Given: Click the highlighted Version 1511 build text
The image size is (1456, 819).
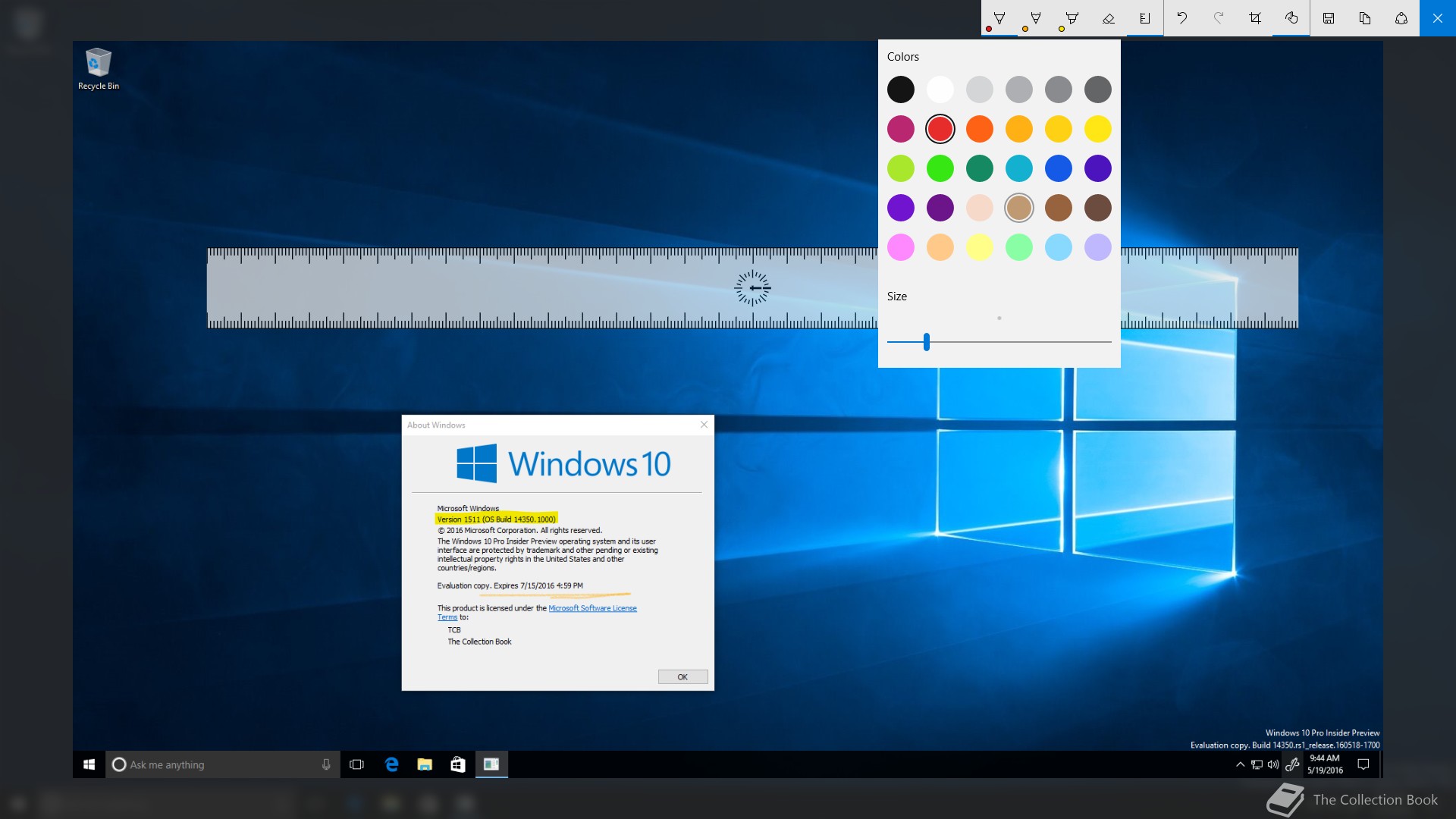Looking at the screenshot, I should tap(497, 519).
